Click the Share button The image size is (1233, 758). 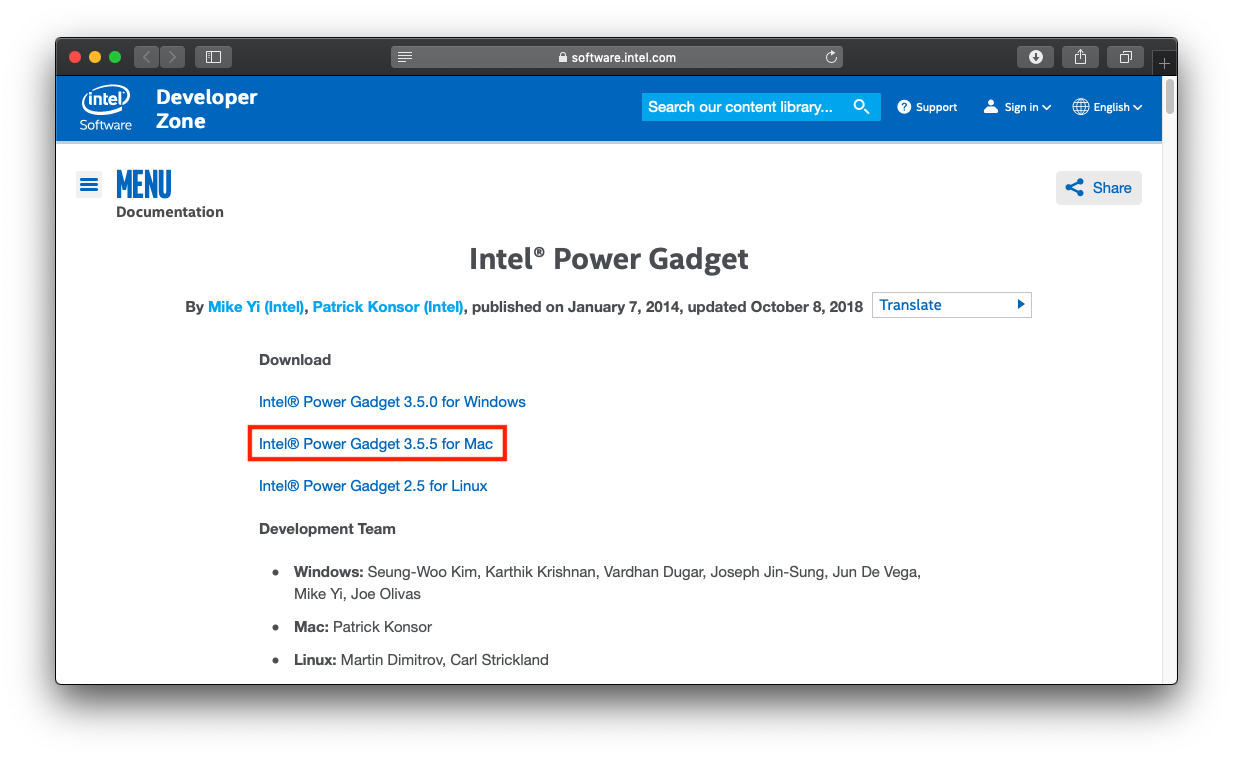click(1098, 188)
